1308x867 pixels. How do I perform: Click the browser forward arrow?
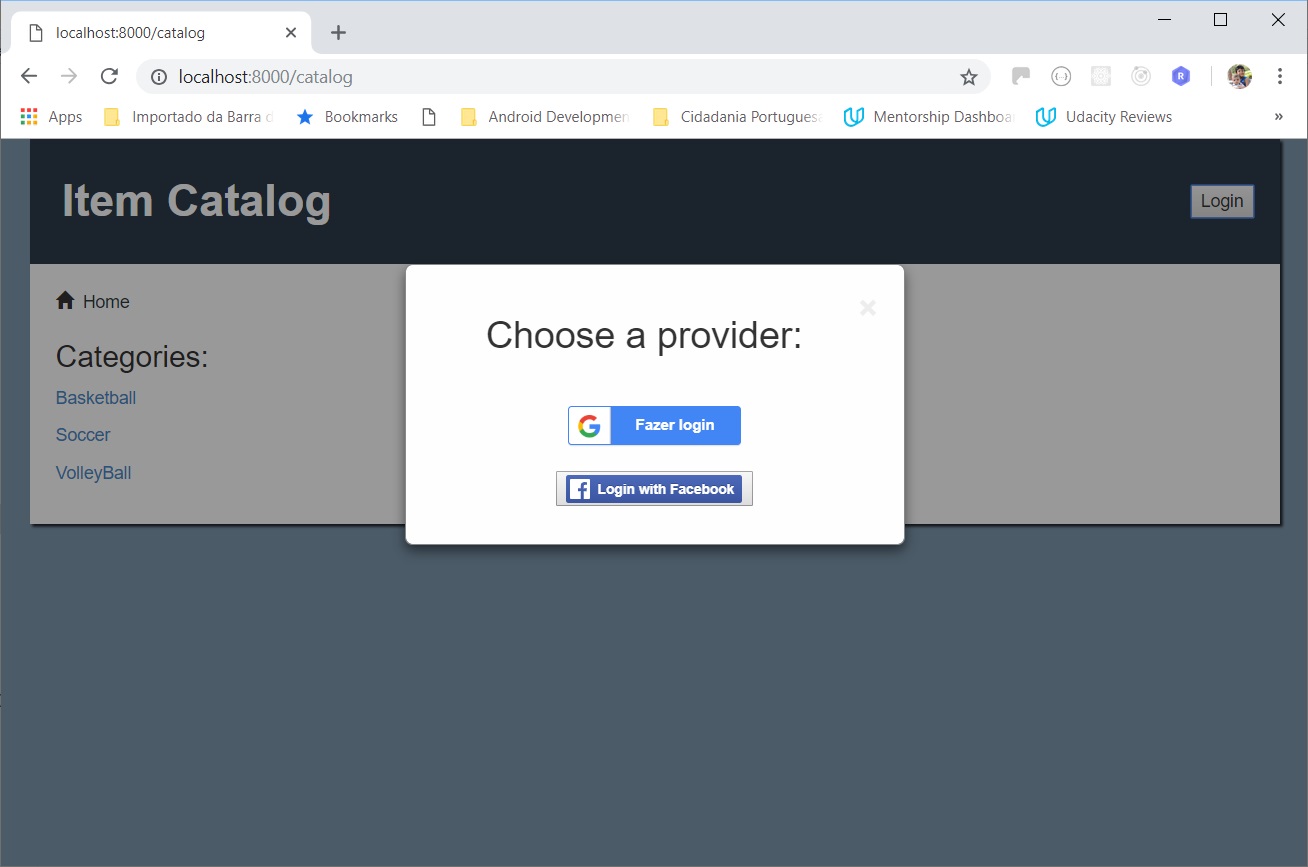(69, 77)
